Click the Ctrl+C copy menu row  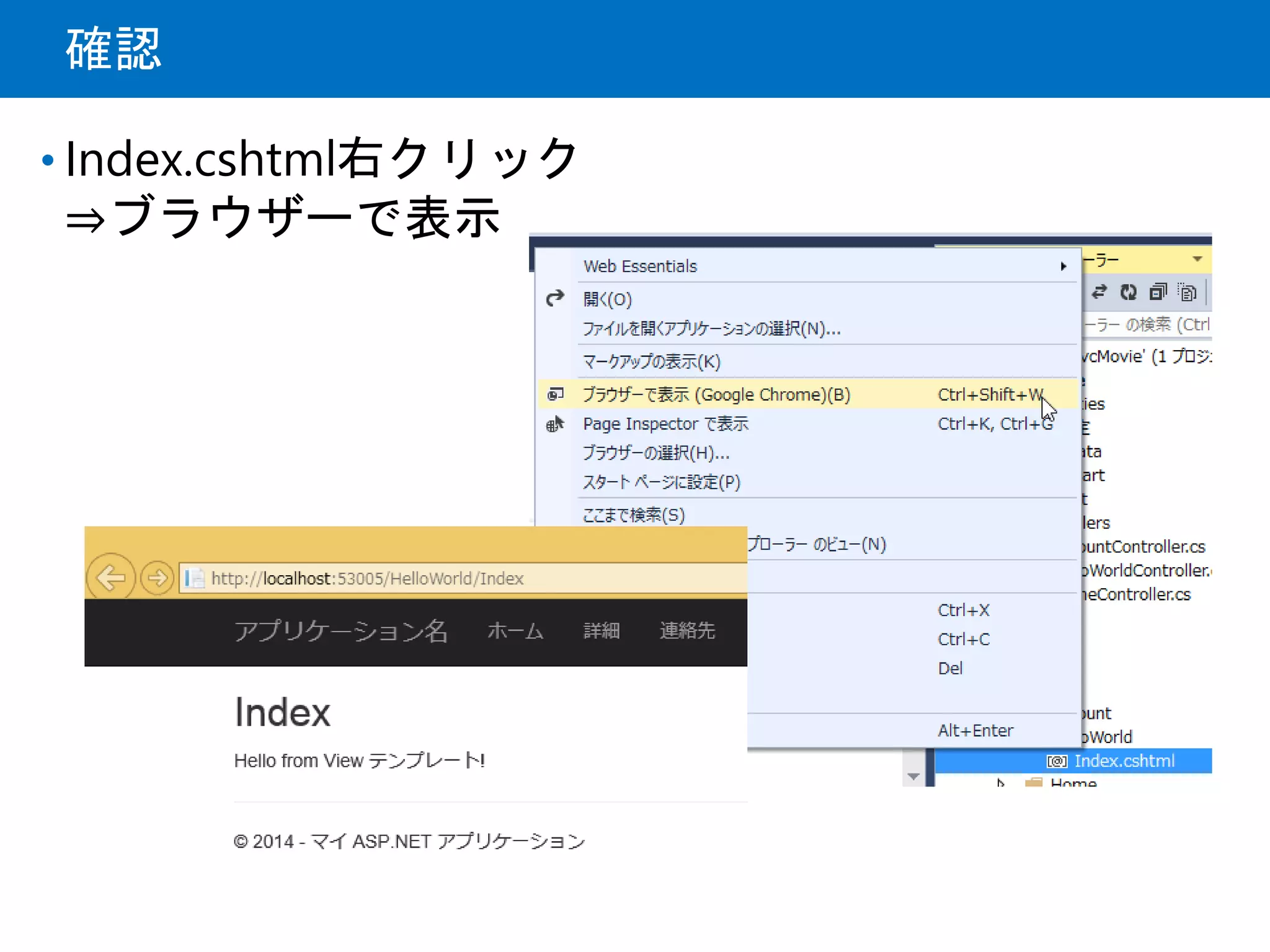click(x=913, y=640)
